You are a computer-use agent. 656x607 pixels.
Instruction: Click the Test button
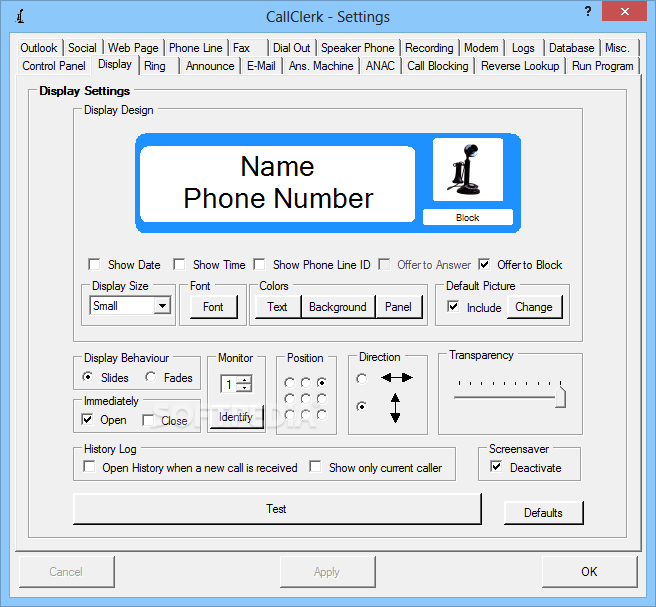277,509
